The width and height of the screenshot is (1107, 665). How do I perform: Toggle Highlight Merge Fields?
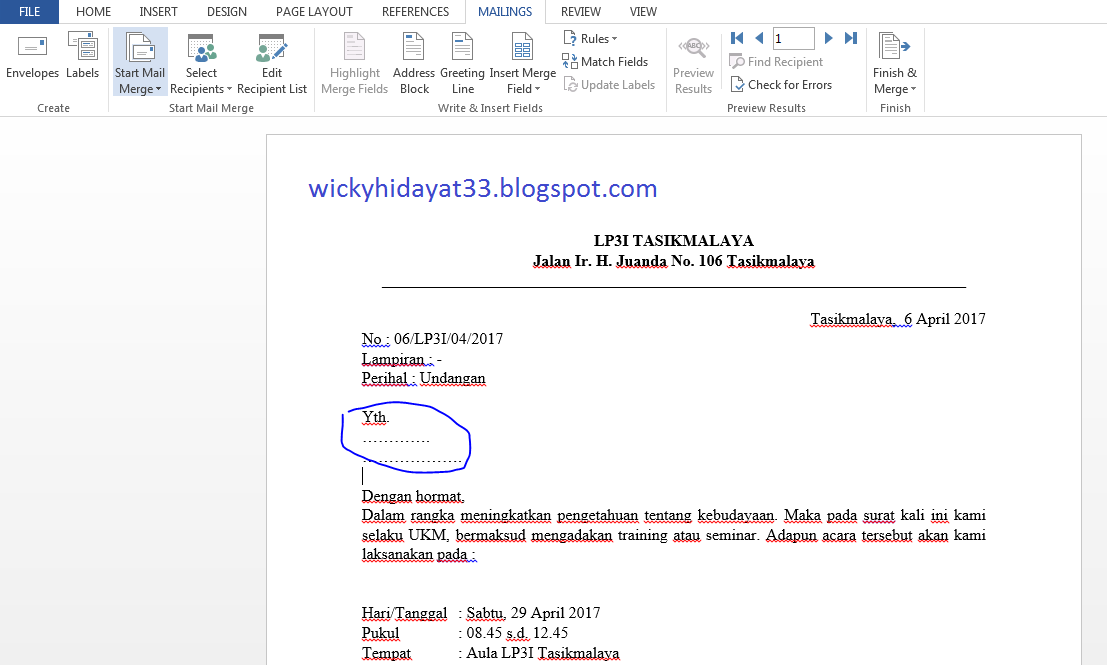[x=354, y=63]
